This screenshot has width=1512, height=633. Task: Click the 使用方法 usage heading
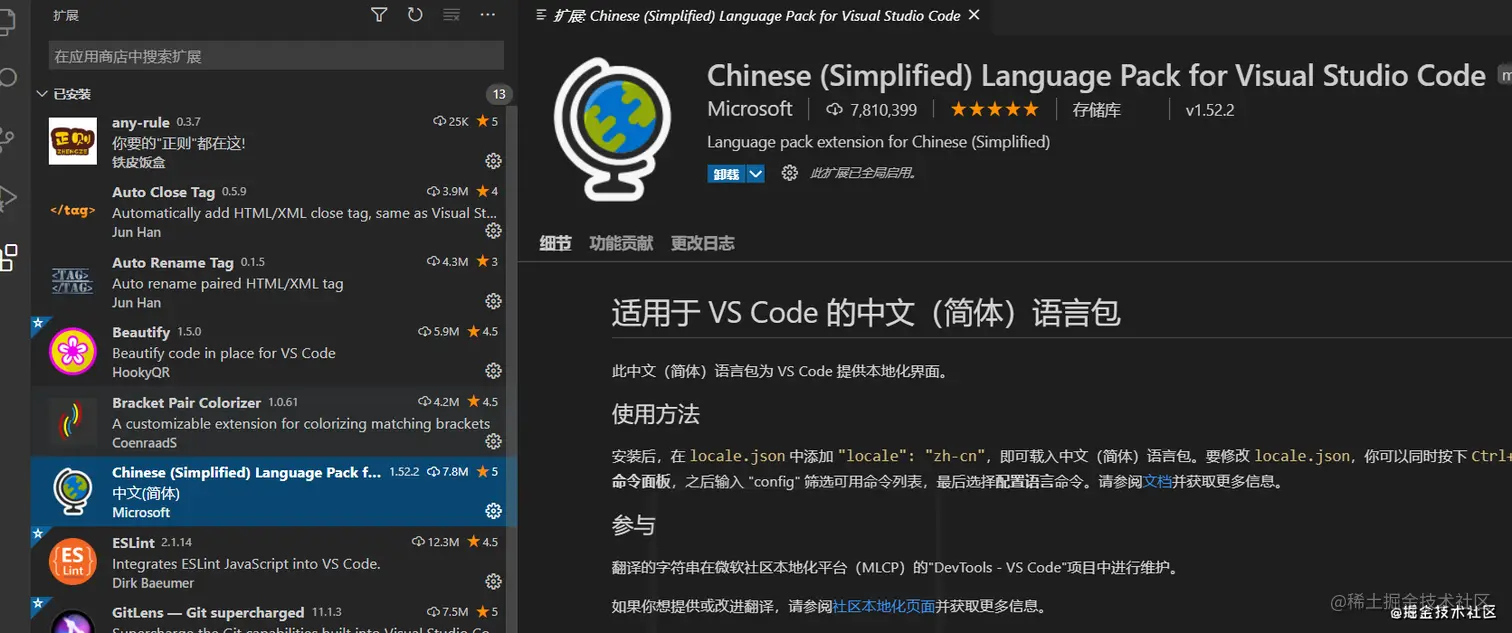(656, 414)
